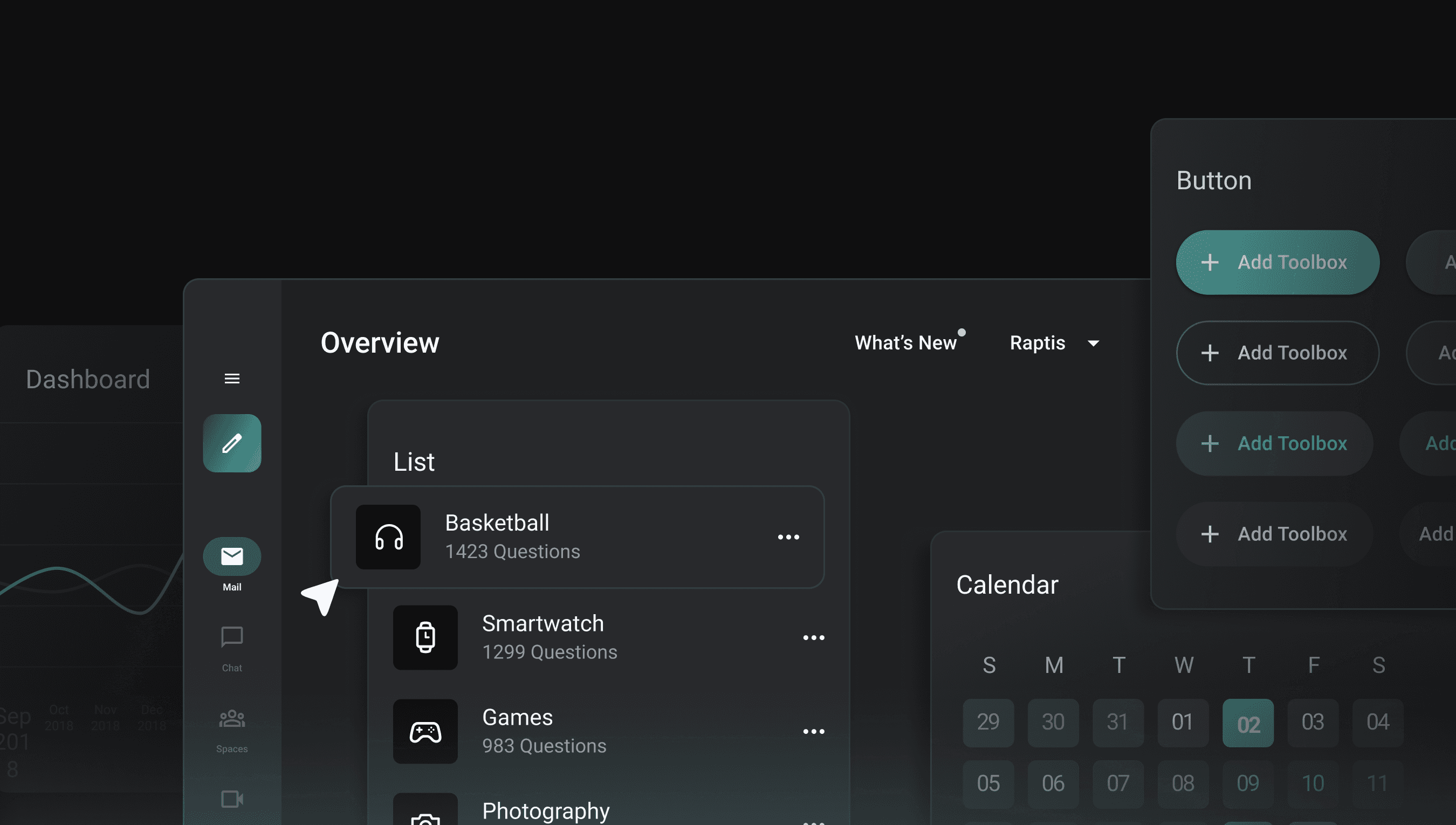Click Oct 2018 on the Dashboard chart axis
1456x825 pixels.
point(59,717)
